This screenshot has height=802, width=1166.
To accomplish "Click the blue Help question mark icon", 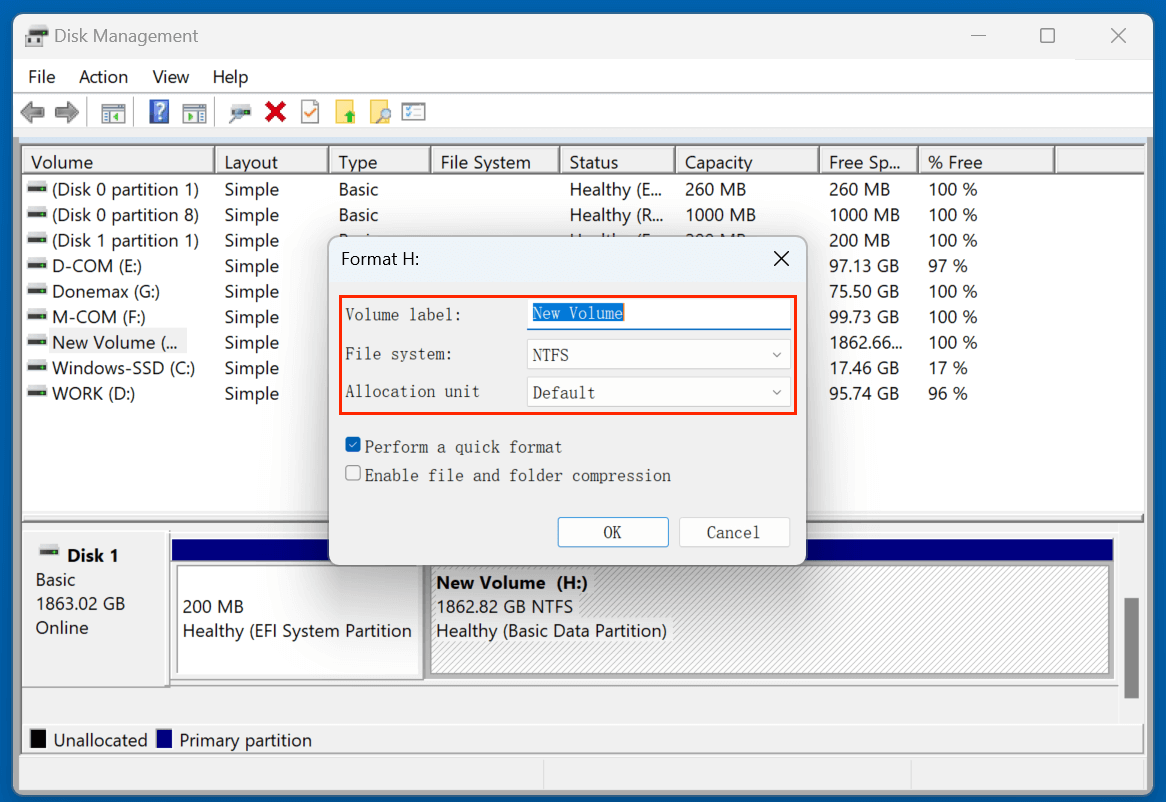I will coord(159,112).
